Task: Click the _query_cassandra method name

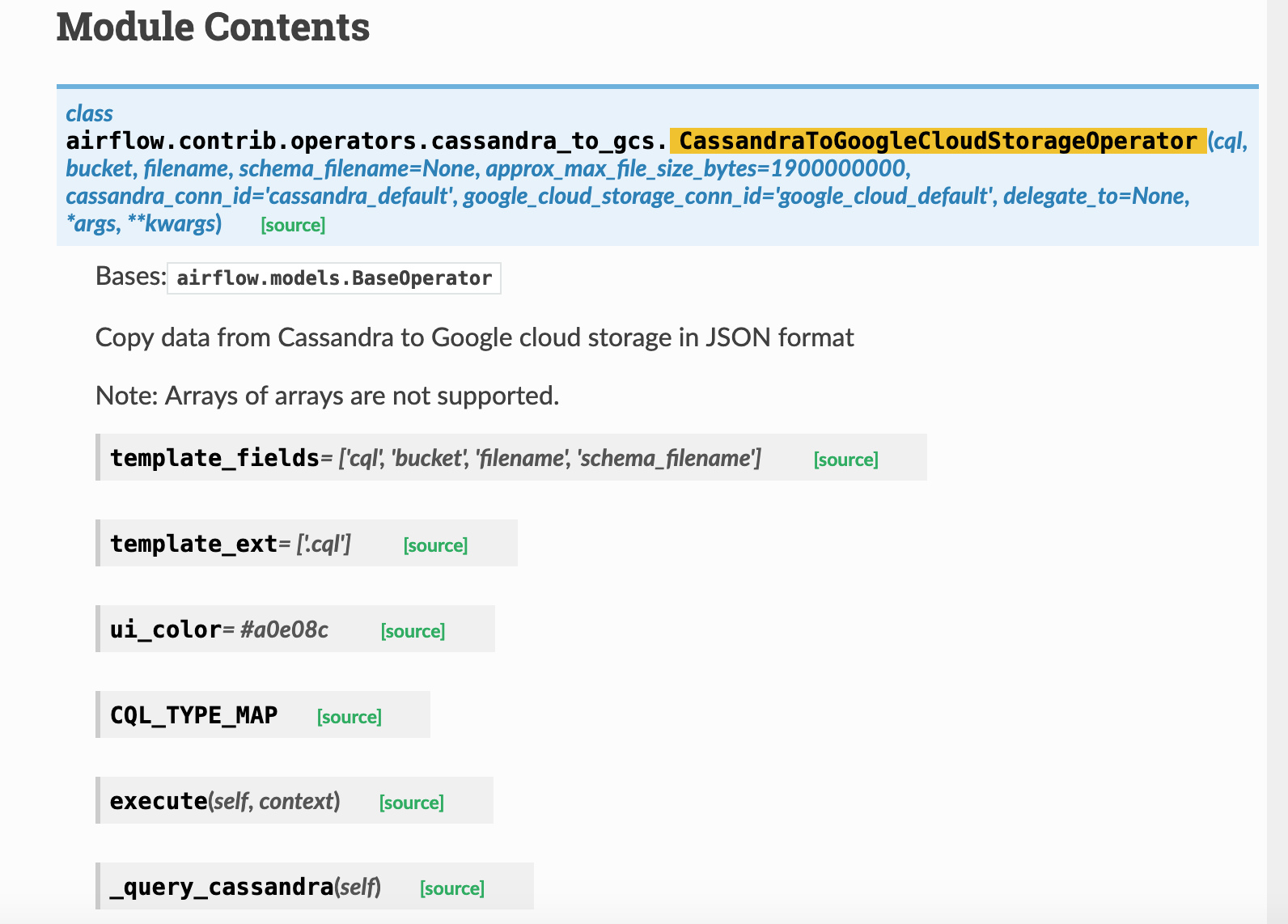Action: pyautogui.click(x=222, y=887)
